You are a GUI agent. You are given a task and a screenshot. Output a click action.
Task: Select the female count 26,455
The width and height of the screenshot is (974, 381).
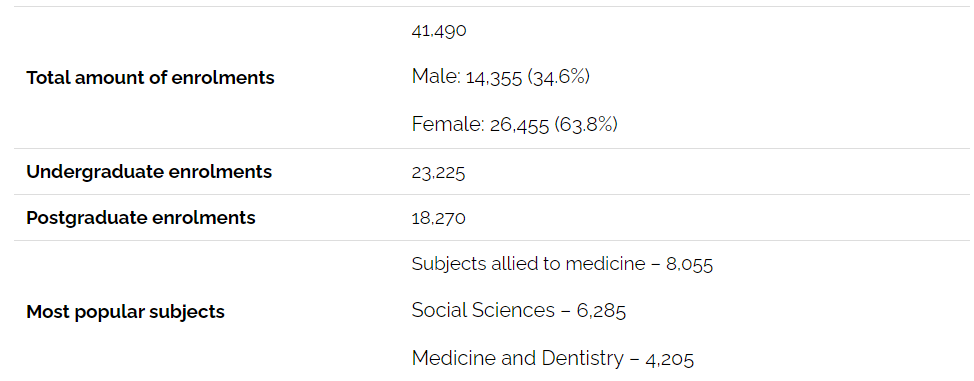(519, 125)
